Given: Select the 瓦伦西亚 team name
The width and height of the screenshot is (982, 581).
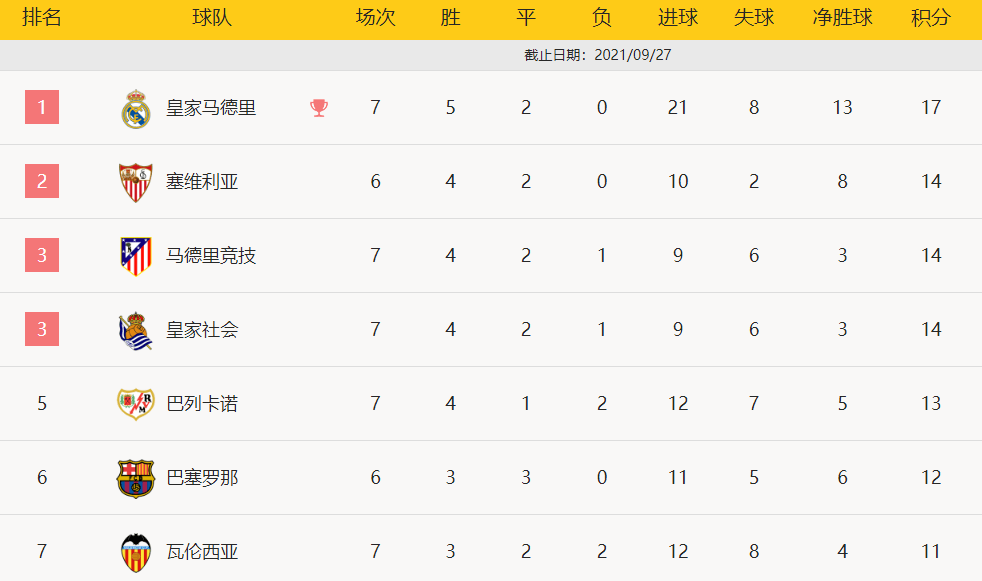Looking at the screenshot, I should point(202,552).
